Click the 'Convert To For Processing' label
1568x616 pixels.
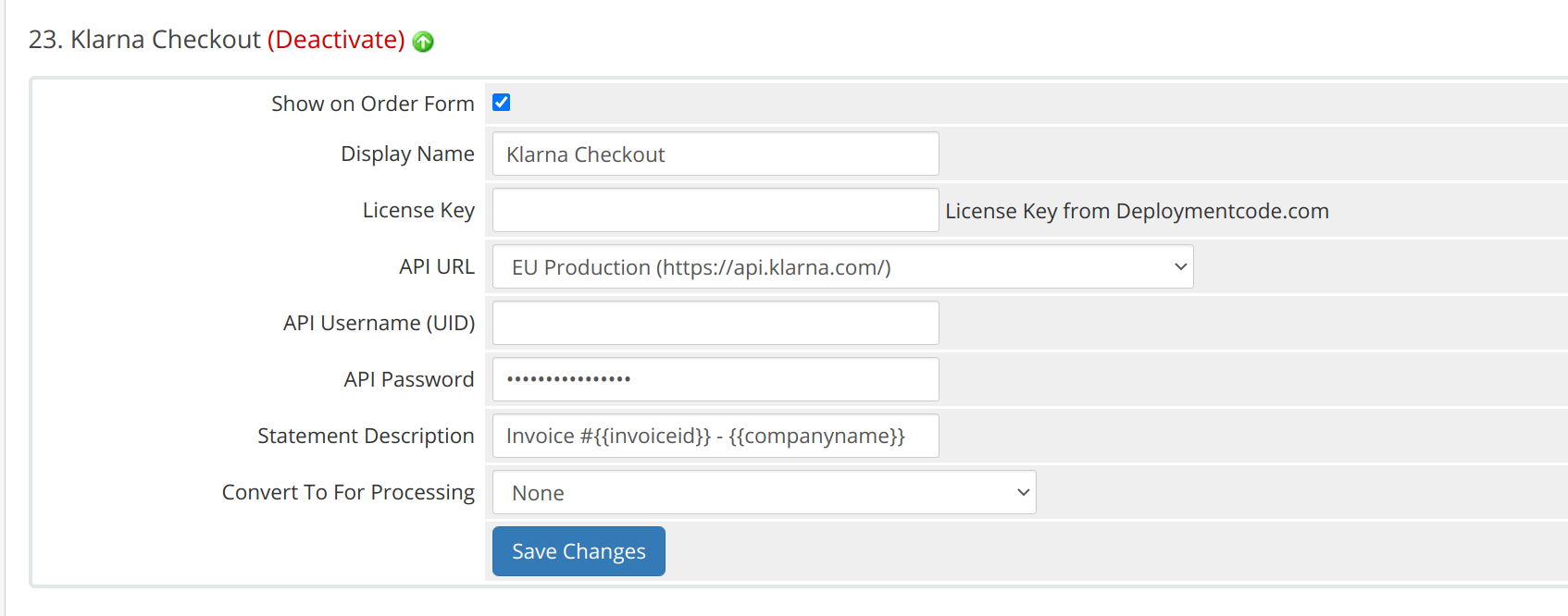coord(348,492)
